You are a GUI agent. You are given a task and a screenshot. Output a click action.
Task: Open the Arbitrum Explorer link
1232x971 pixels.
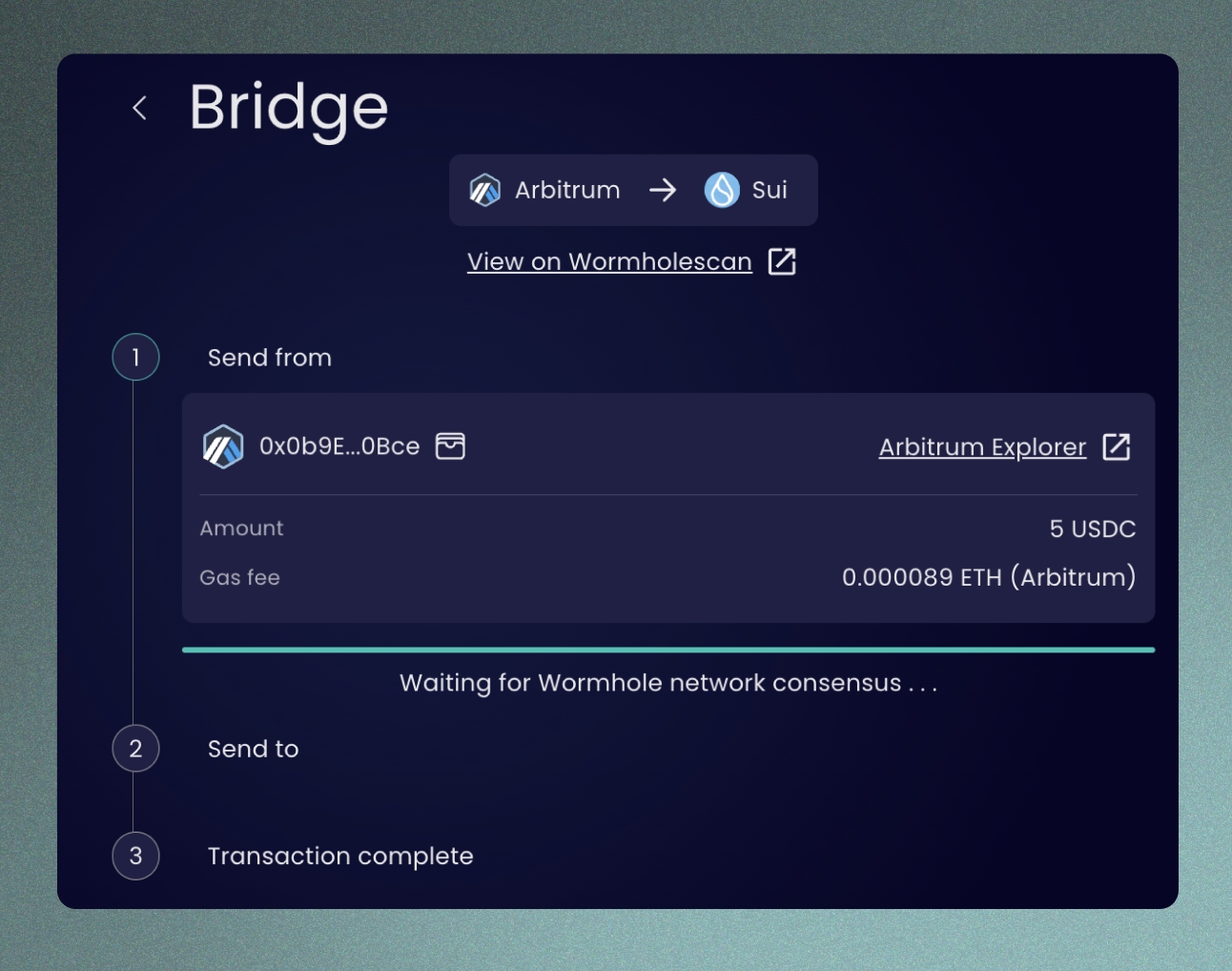pyautogui.click(x=982, y=446)
